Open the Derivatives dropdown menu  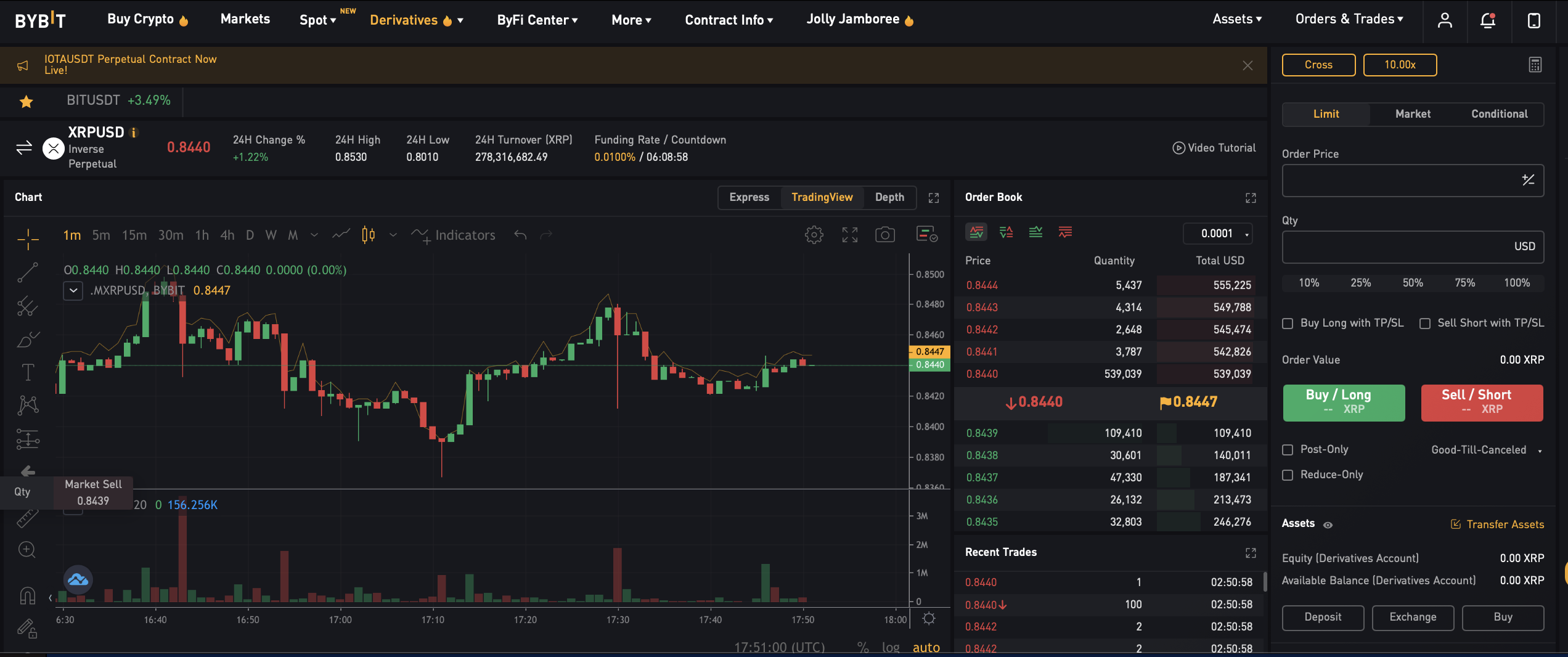[x=417, y=20]
